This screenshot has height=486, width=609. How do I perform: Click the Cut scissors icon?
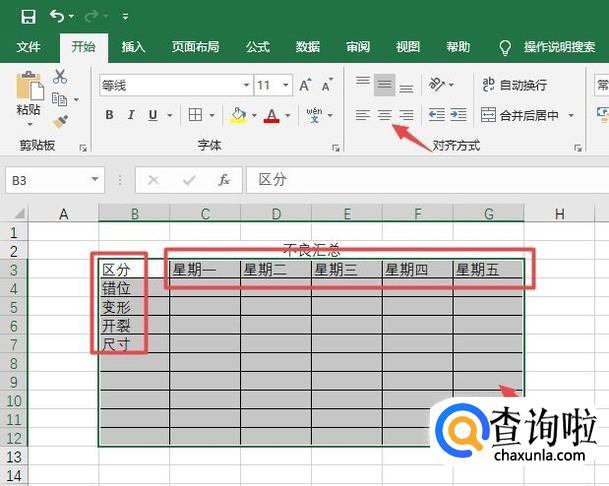60,77
